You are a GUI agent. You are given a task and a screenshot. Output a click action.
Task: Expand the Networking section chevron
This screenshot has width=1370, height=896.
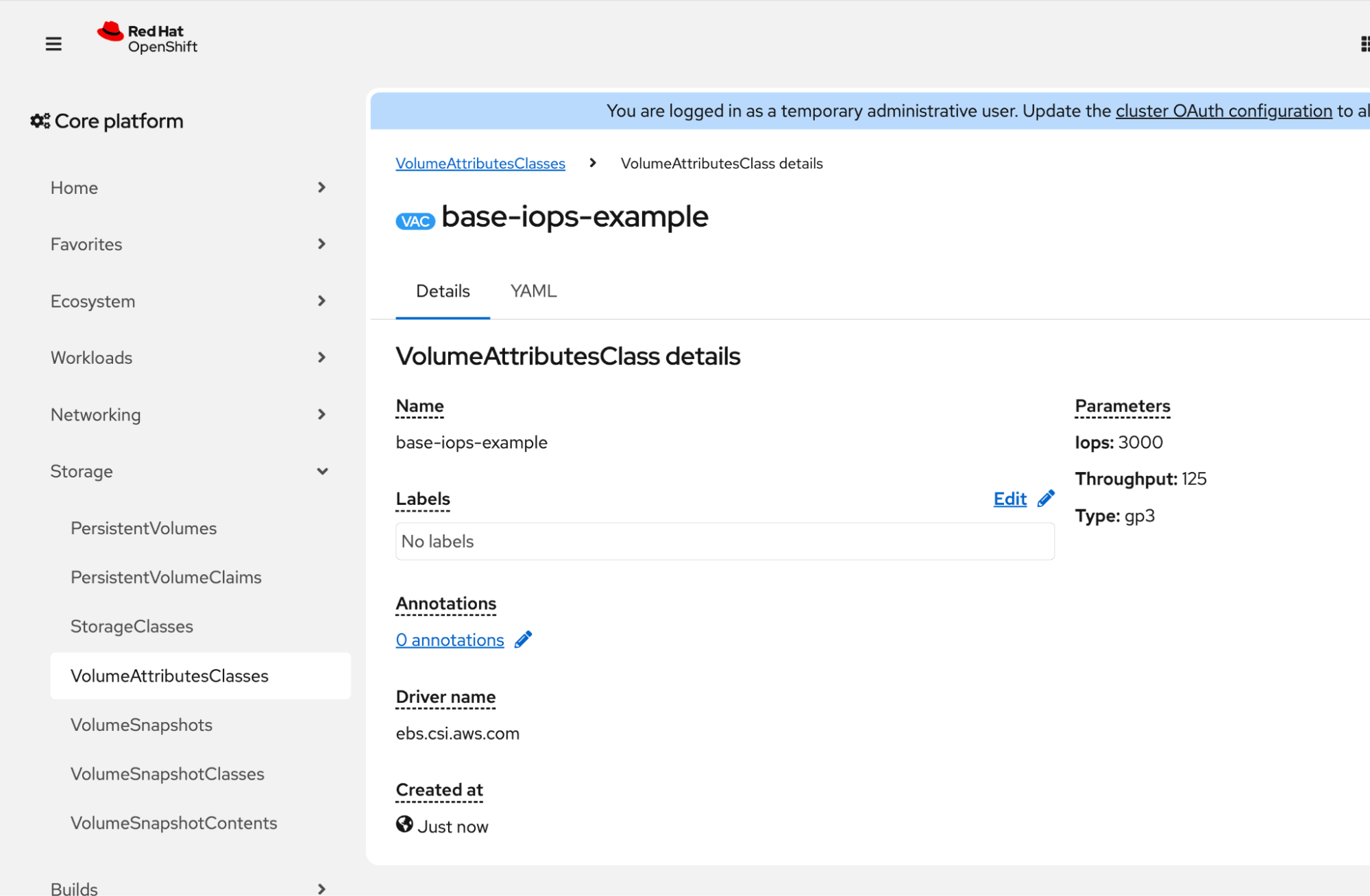(x=321, y=414)
